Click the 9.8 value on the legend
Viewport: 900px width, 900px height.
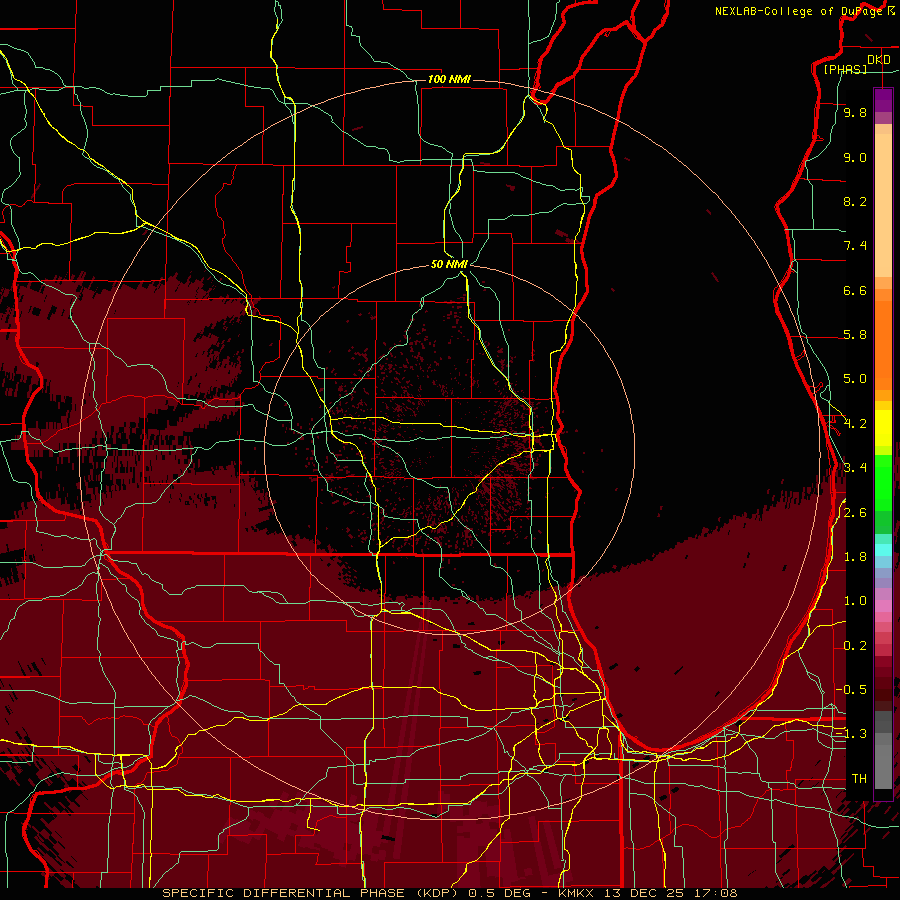pyautogui.click(x=855, y=112)
